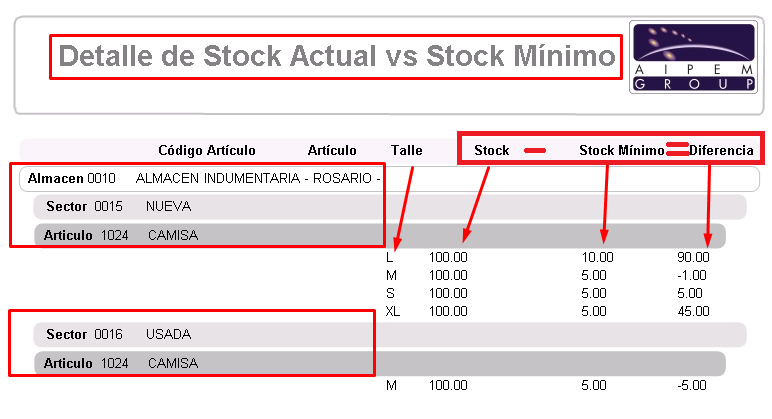This screenshot has height=419, width=772.
Task: Select Articulo 1024 CAMISA under USADA sector
Action: point(380,363)
